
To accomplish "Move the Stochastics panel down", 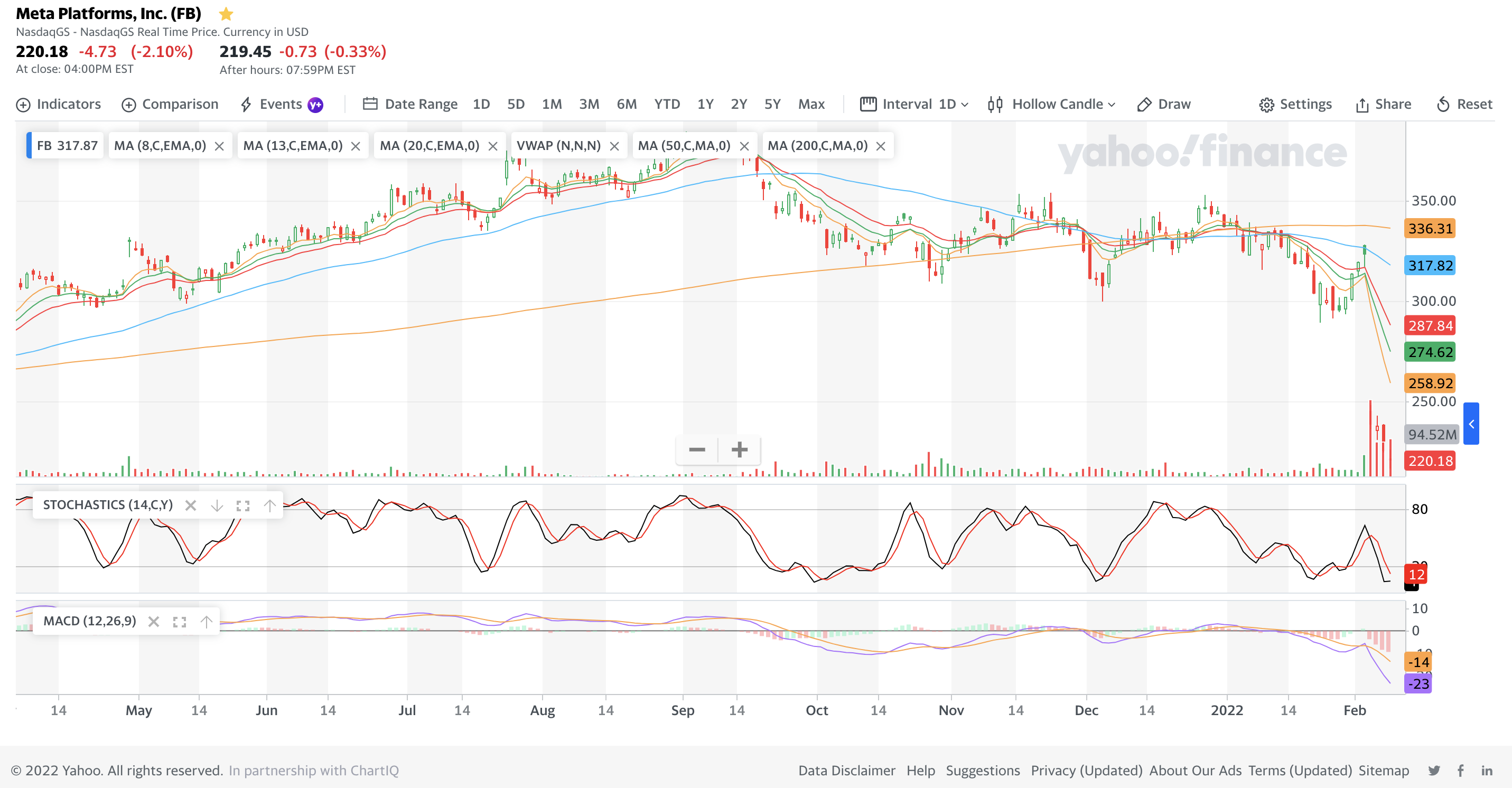I will 217,506.
